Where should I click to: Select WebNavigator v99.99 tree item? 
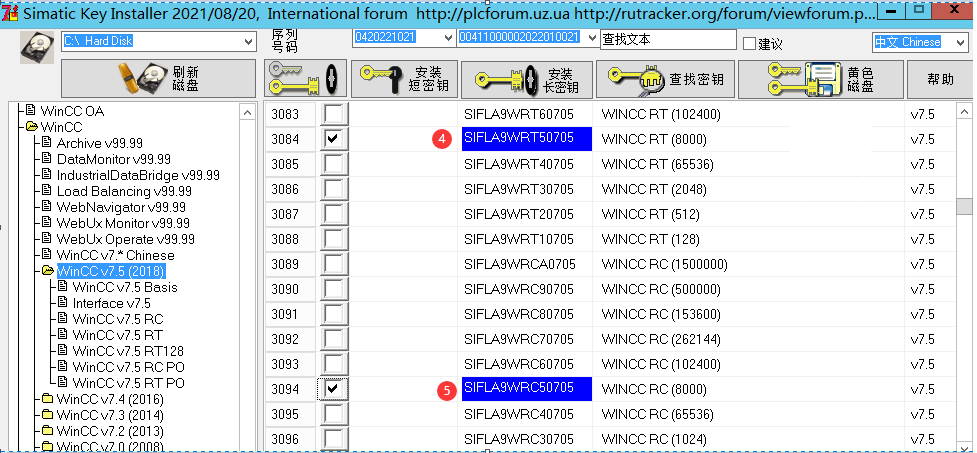point(121,207)
